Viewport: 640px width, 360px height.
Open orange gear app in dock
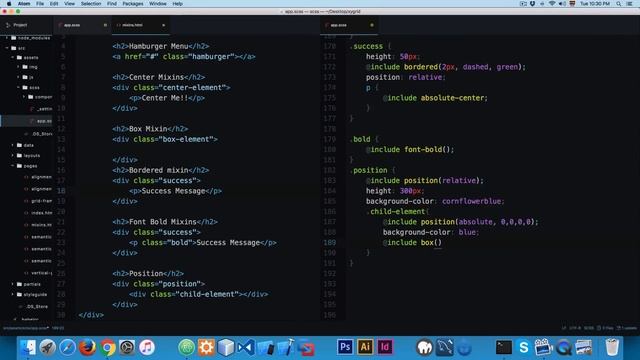(206, 347)
